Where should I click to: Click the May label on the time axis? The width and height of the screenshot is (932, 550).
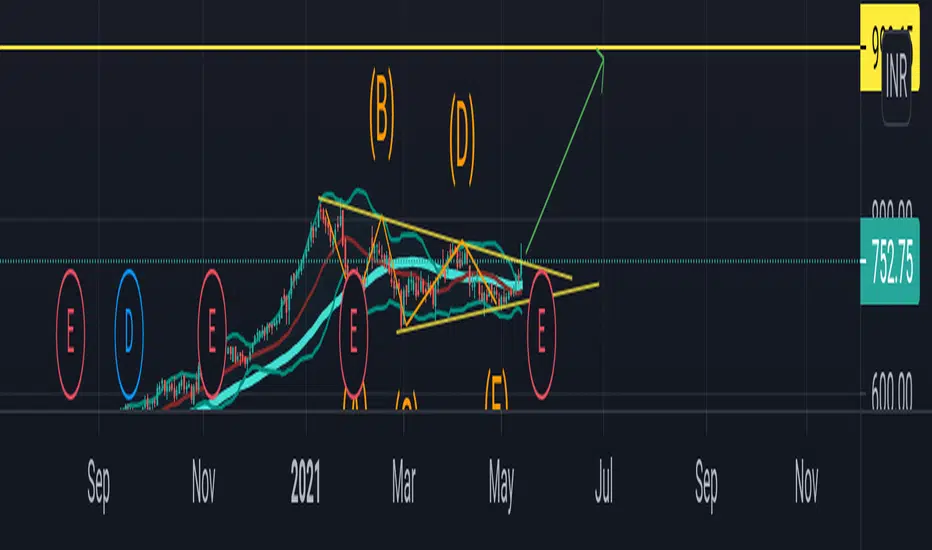click(502, 485)
